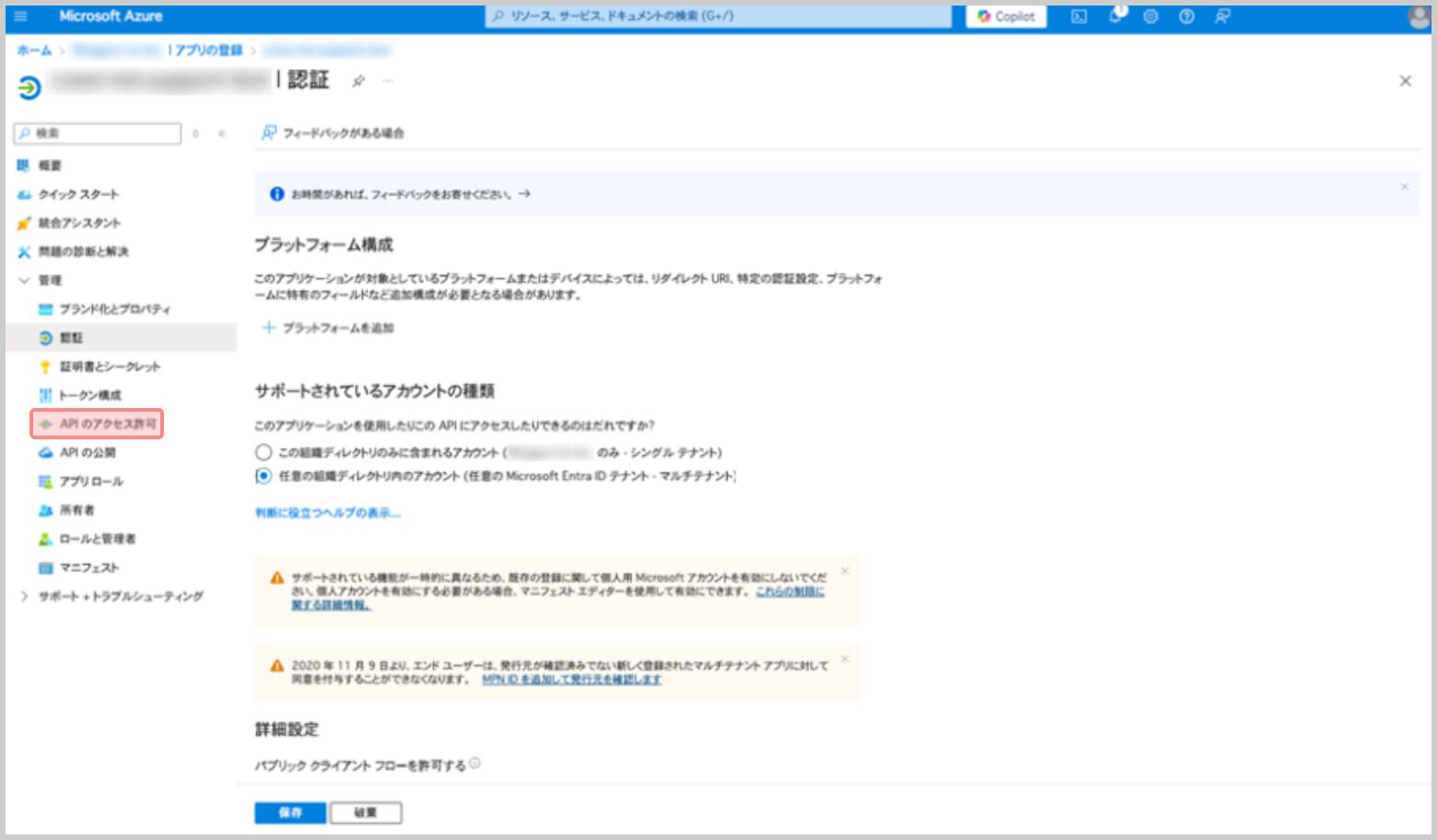Select the multitenant Microsoft Entra ID radio button
The width and height of the screenshot is (1437, 840).
[263, 476]
